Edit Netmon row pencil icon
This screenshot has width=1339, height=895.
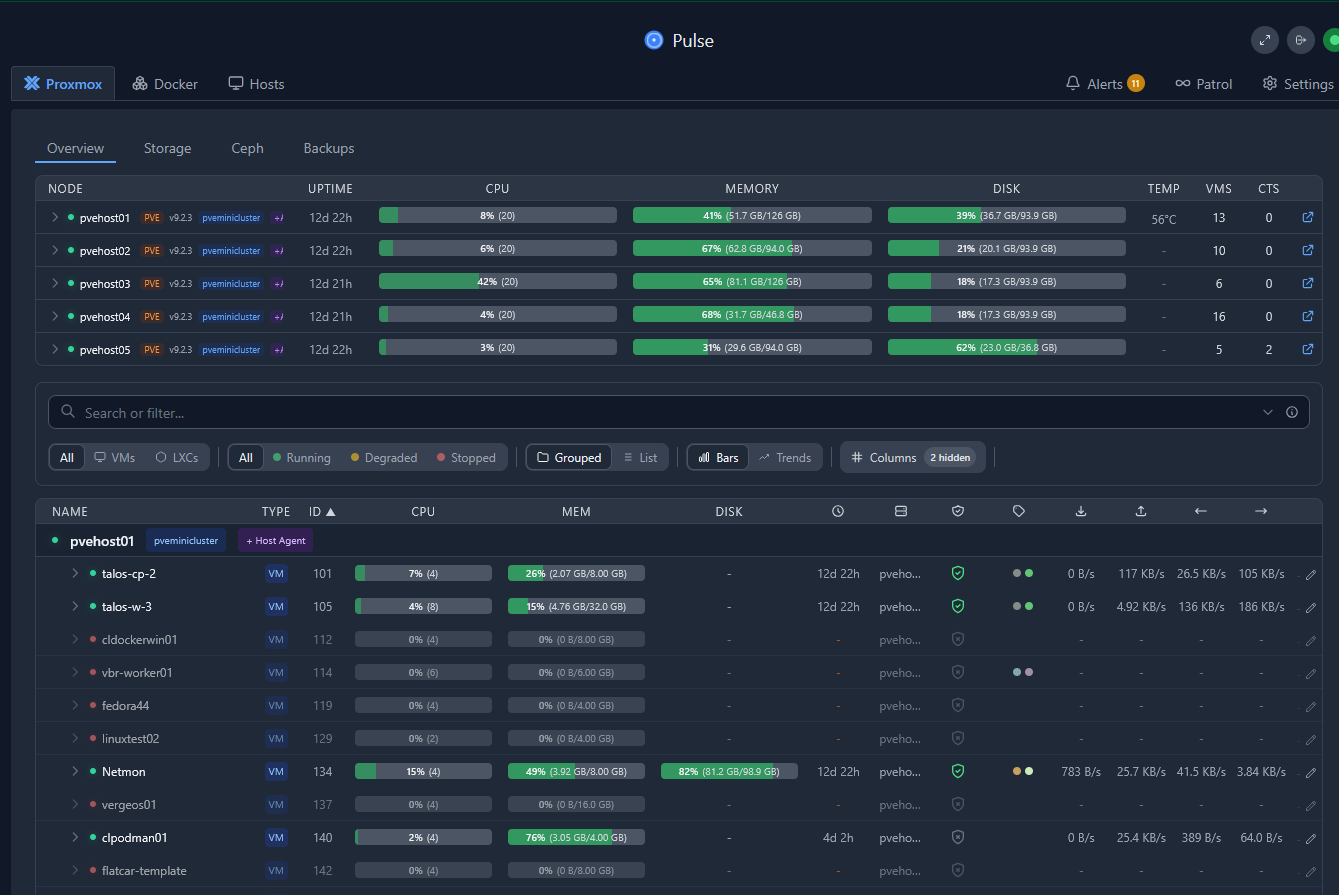click(x=1311, y=773)
